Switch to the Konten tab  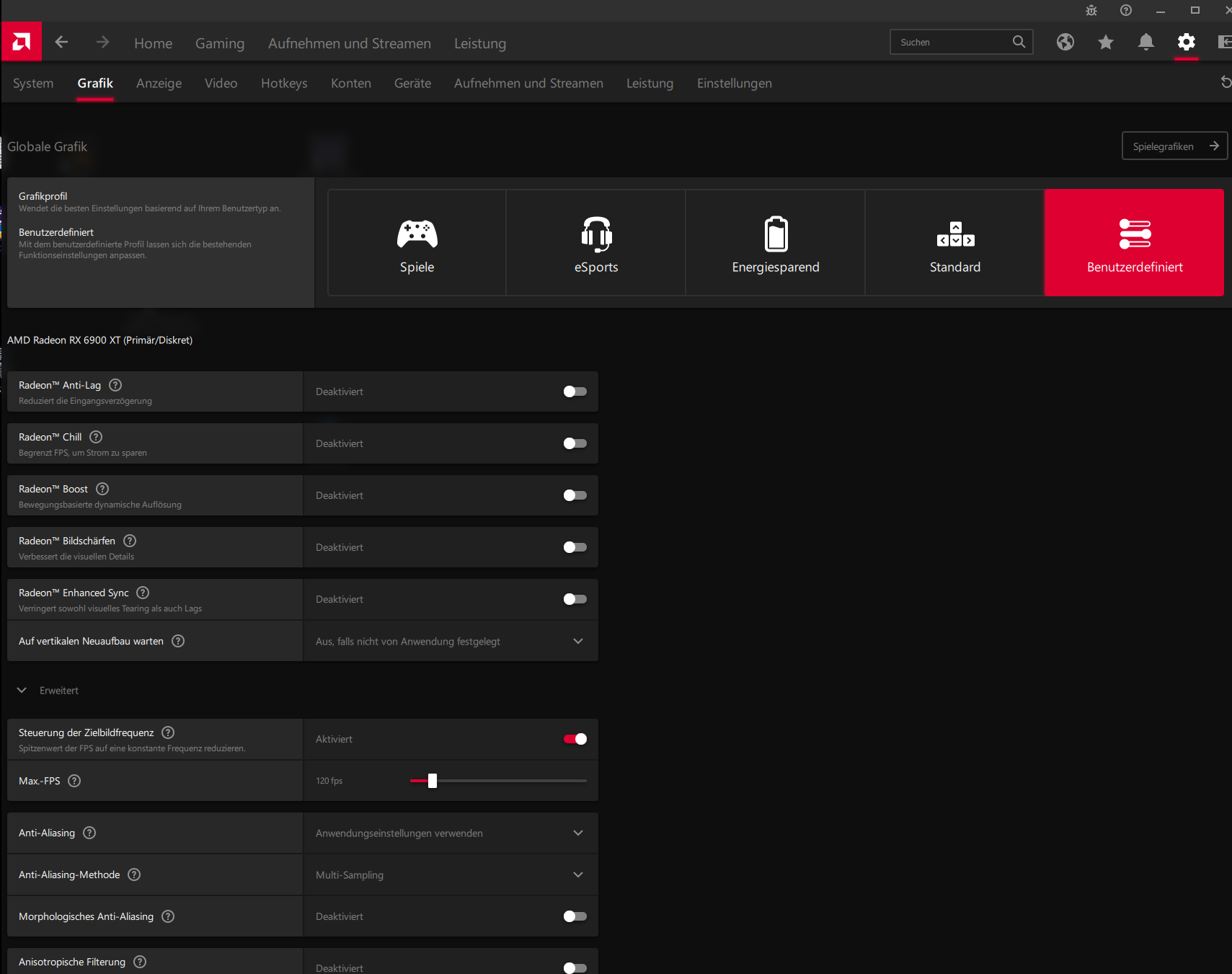pos(351,83)
